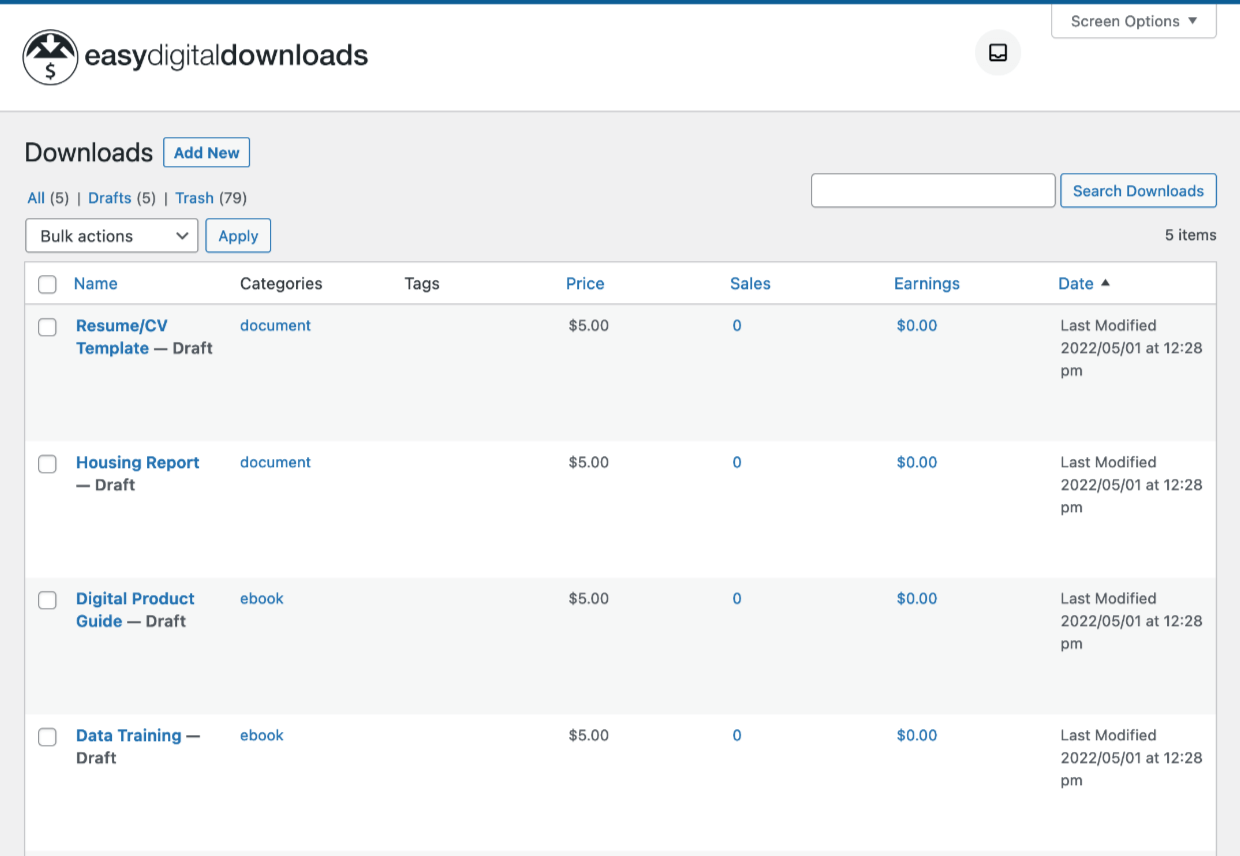The width and height of the screenshot is (1240, 856).
Task: Open the support/help icon near Screen Options
Action: (x=997, y=53)
